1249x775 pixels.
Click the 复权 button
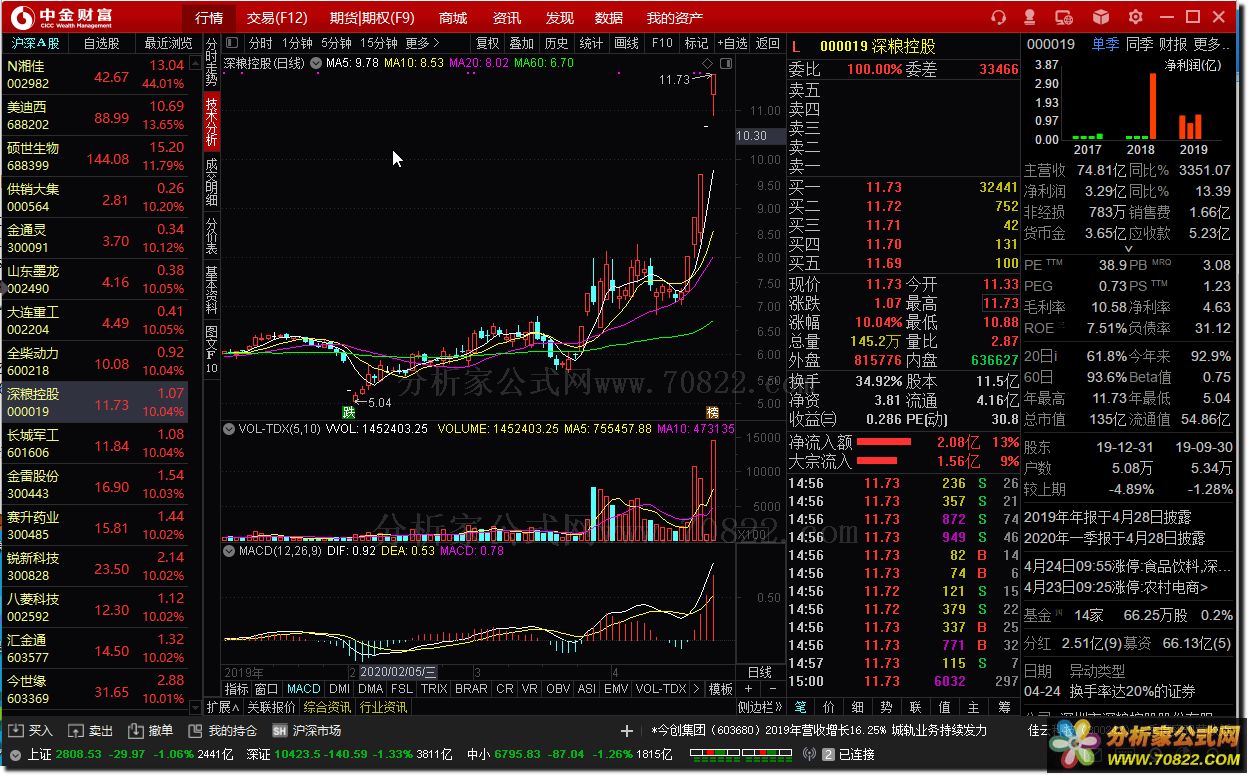487,43
